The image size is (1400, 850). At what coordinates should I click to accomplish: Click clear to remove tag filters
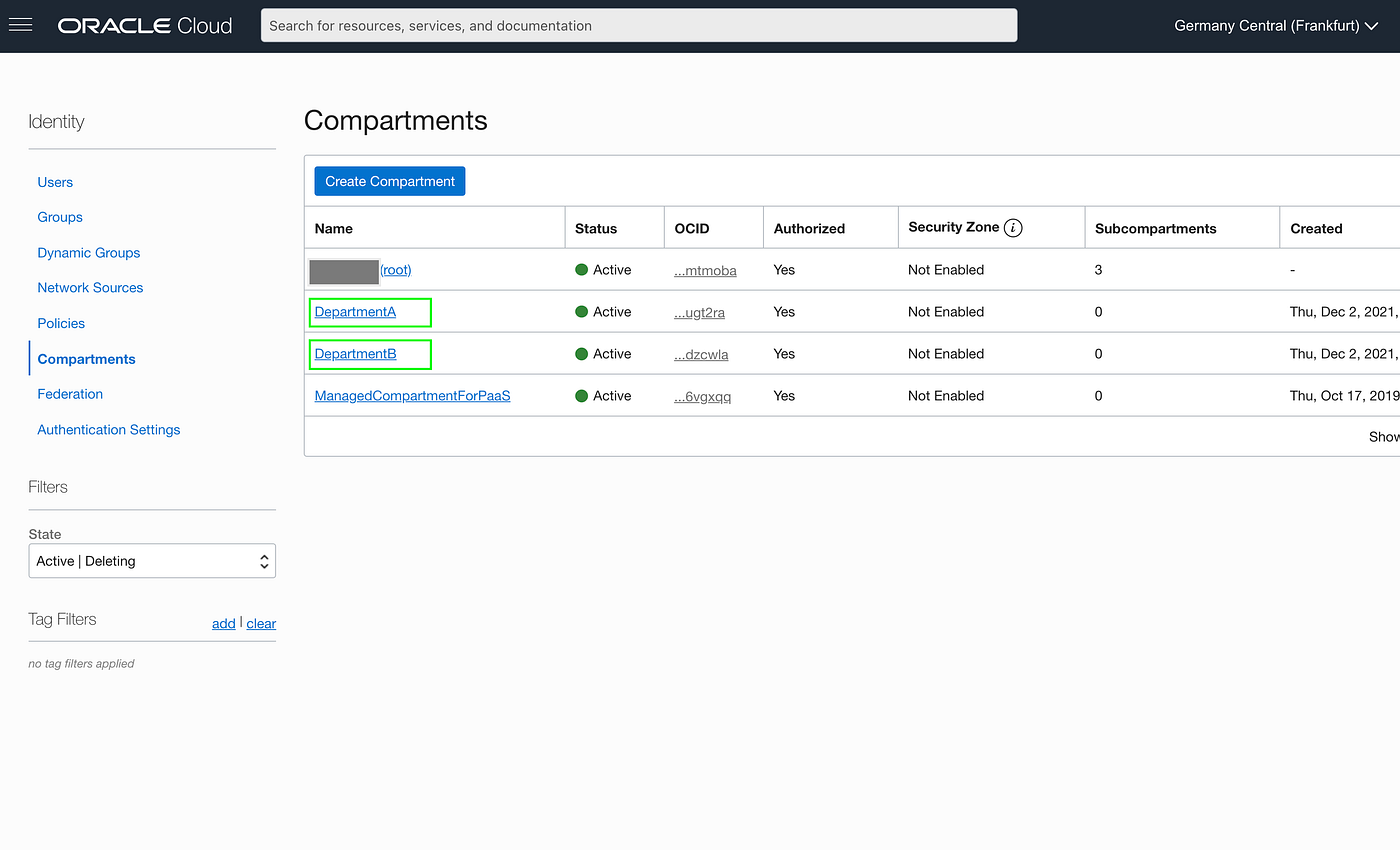click(261, 623)
